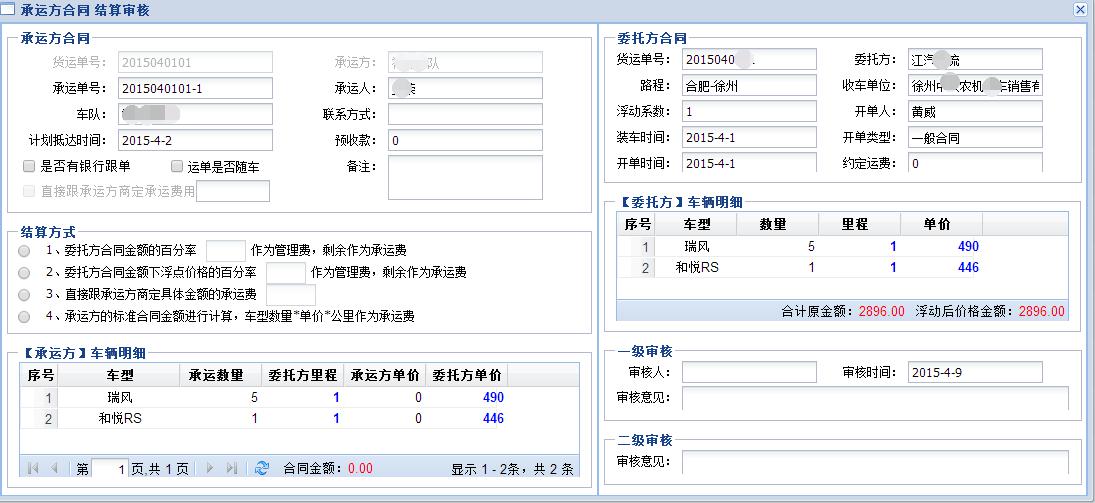This screenshot has height=503, width=1095.
Task: Check the 运单是否随车 option
Action: click(x=177, y=166)
